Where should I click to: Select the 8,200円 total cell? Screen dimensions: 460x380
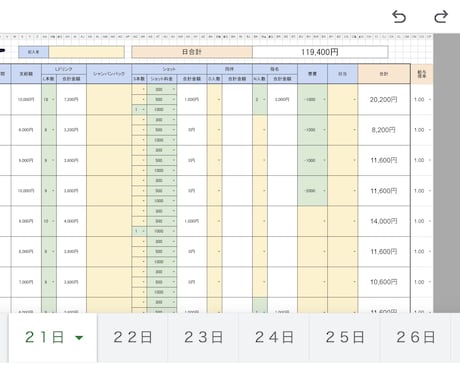click(384, 130)
